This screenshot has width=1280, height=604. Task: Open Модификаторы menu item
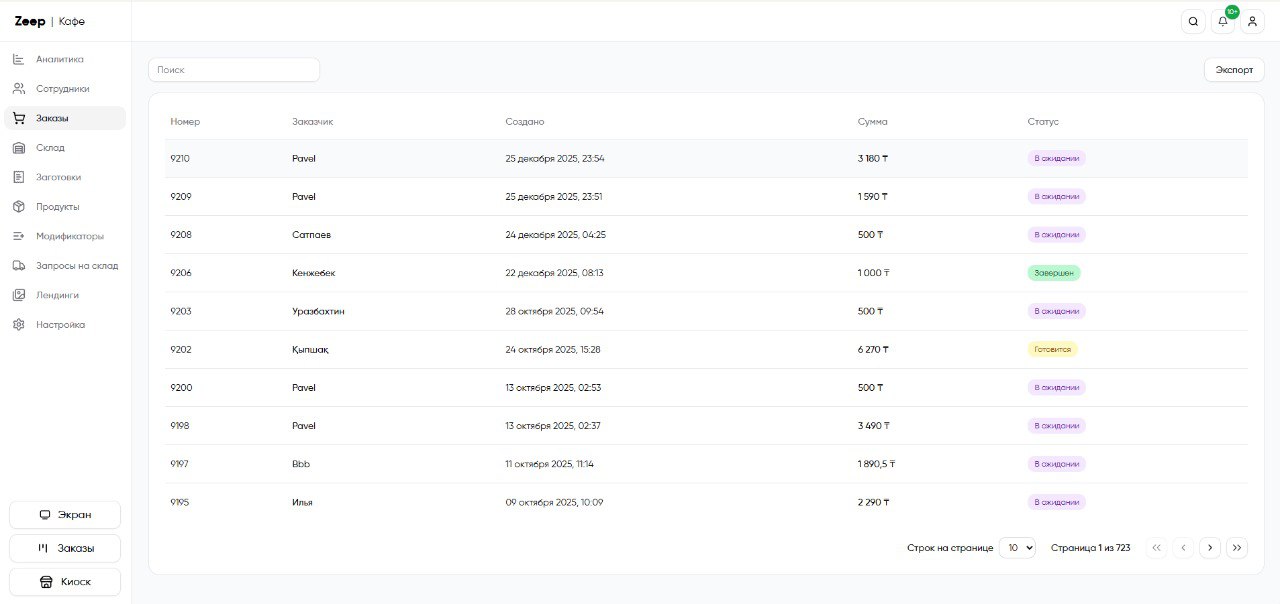[x=69, y=236]
